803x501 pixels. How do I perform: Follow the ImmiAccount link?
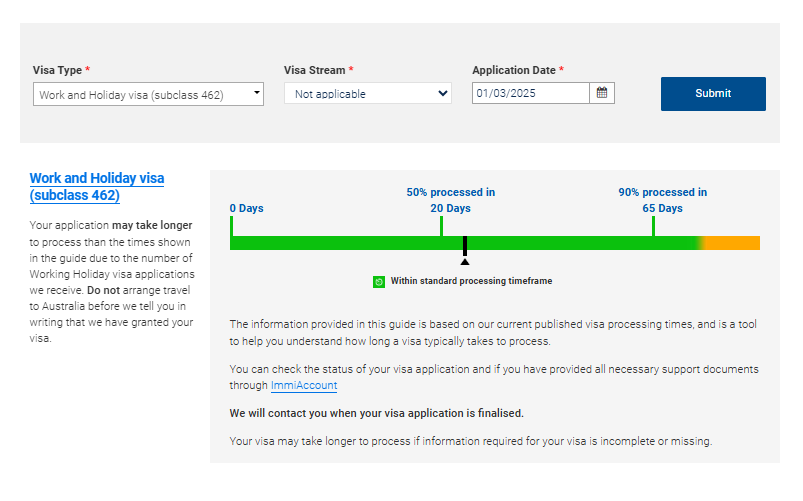click(x=303, y=386)
